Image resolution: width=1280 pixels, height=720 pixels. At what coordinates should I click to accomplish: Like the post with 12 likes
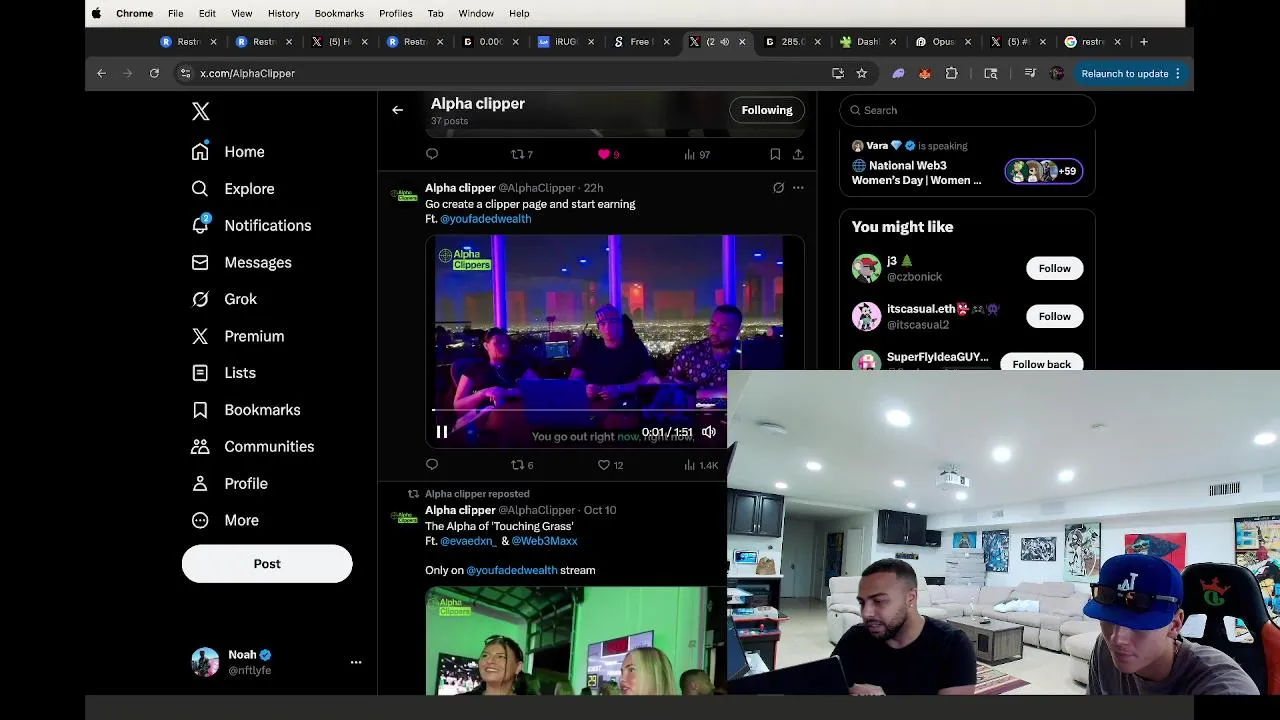click(610, 465)
